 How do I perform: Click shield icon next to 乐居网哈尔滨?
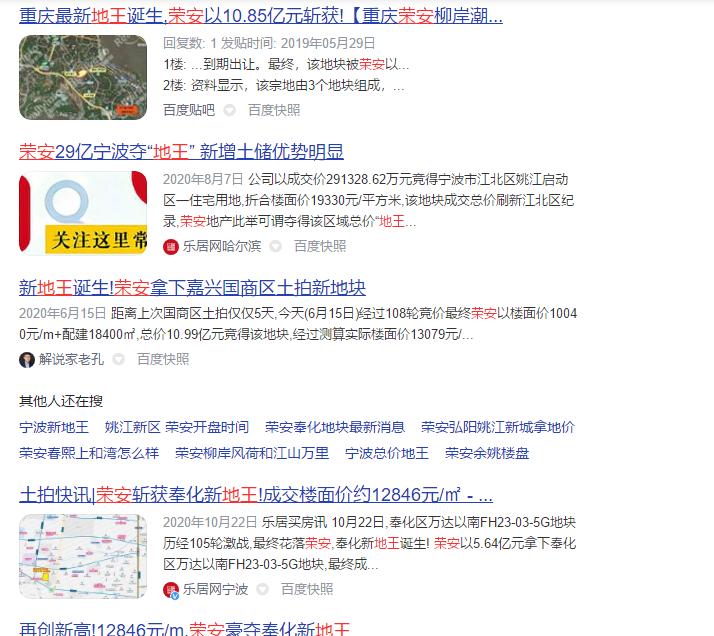tap(275, 246)
